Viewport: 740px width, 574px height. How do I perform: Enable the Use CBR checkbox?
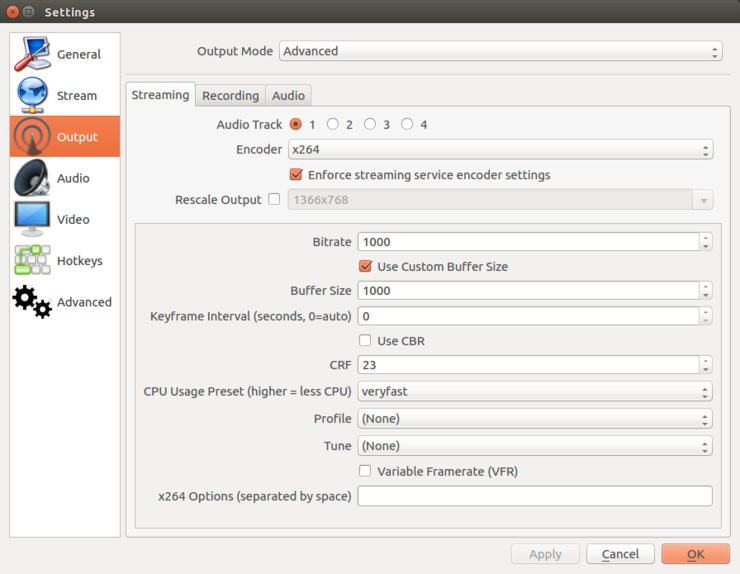click(x=365, y=340)
